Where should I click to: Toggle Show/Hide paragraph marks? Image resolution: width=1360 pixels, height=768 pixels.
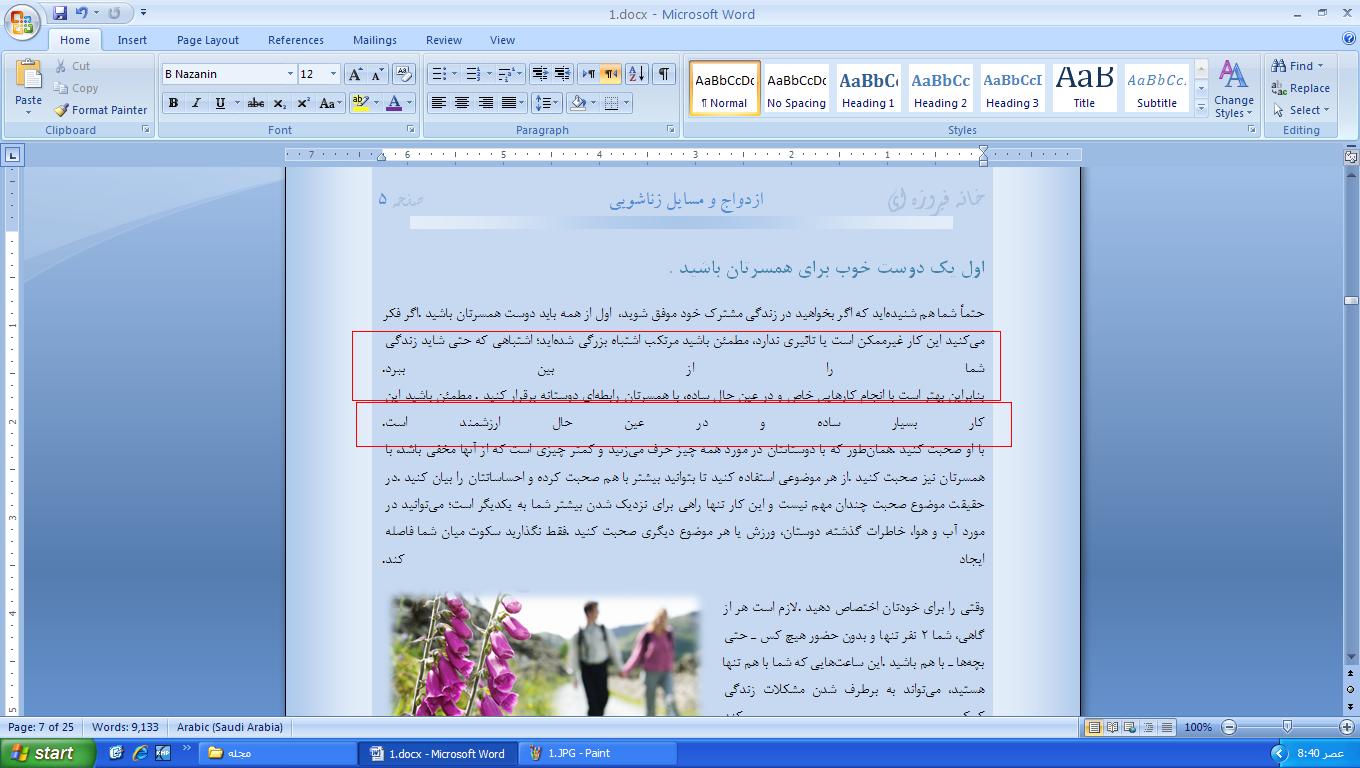664,74
